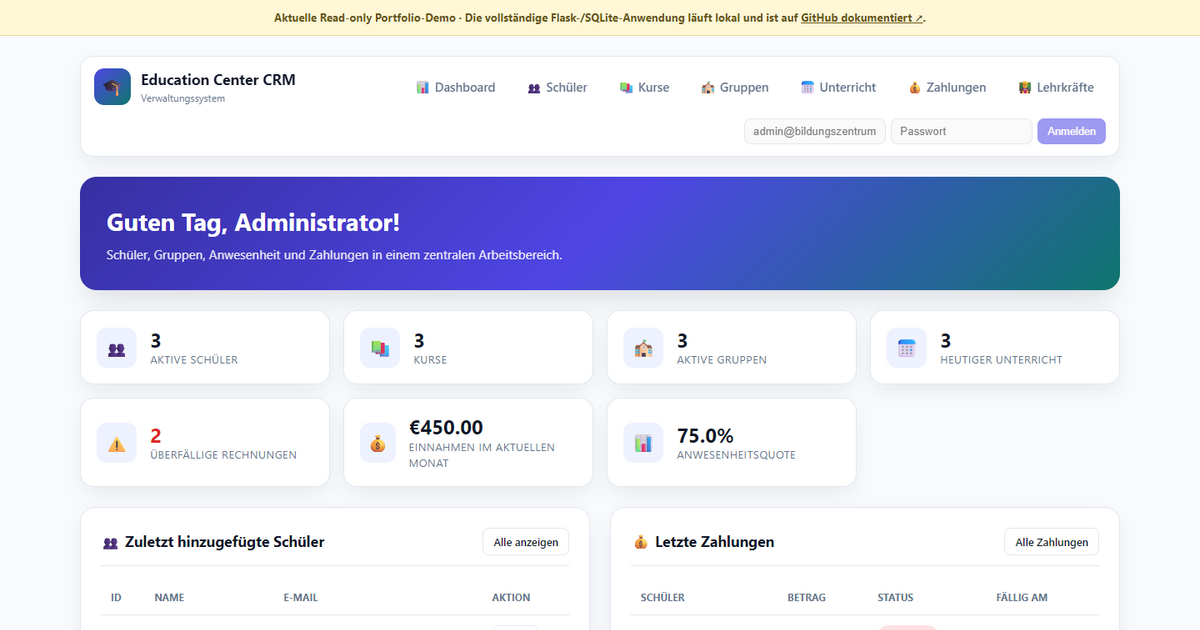
Task: Click the FÄLLIG AM column header
Action: (1022, 598)
